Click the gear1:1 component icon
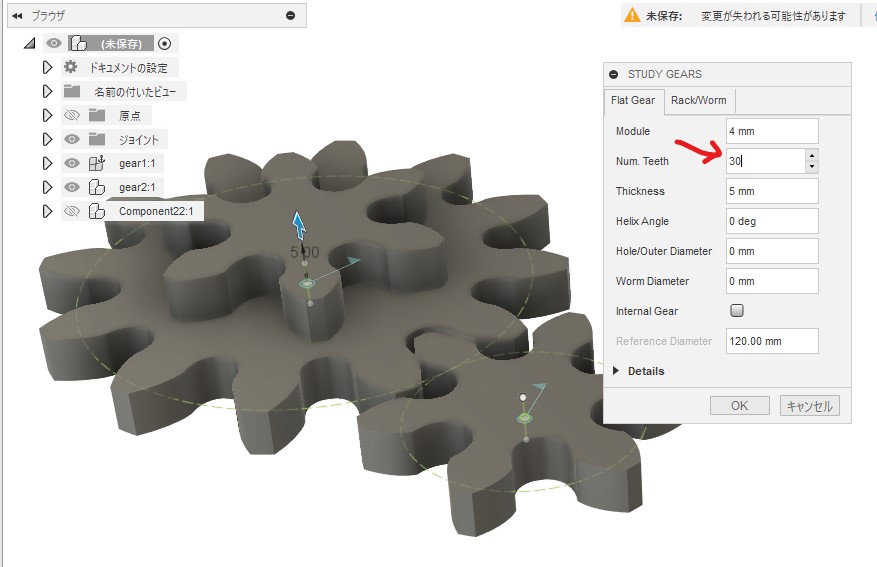The width and height of the screenshot is (877, 567). (97, 163)
